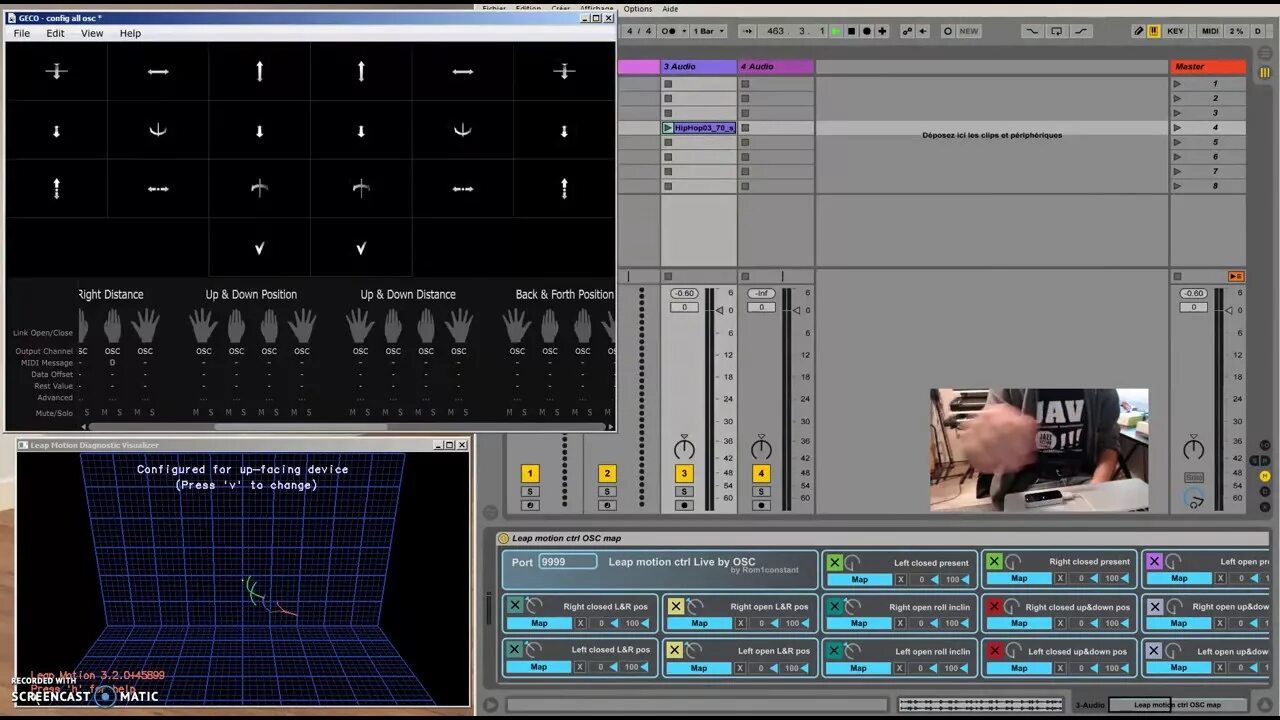The width and height of the screenshot is (1280, 720).
Task: Click the punch-out curve icon
Action: (1082, 31)
